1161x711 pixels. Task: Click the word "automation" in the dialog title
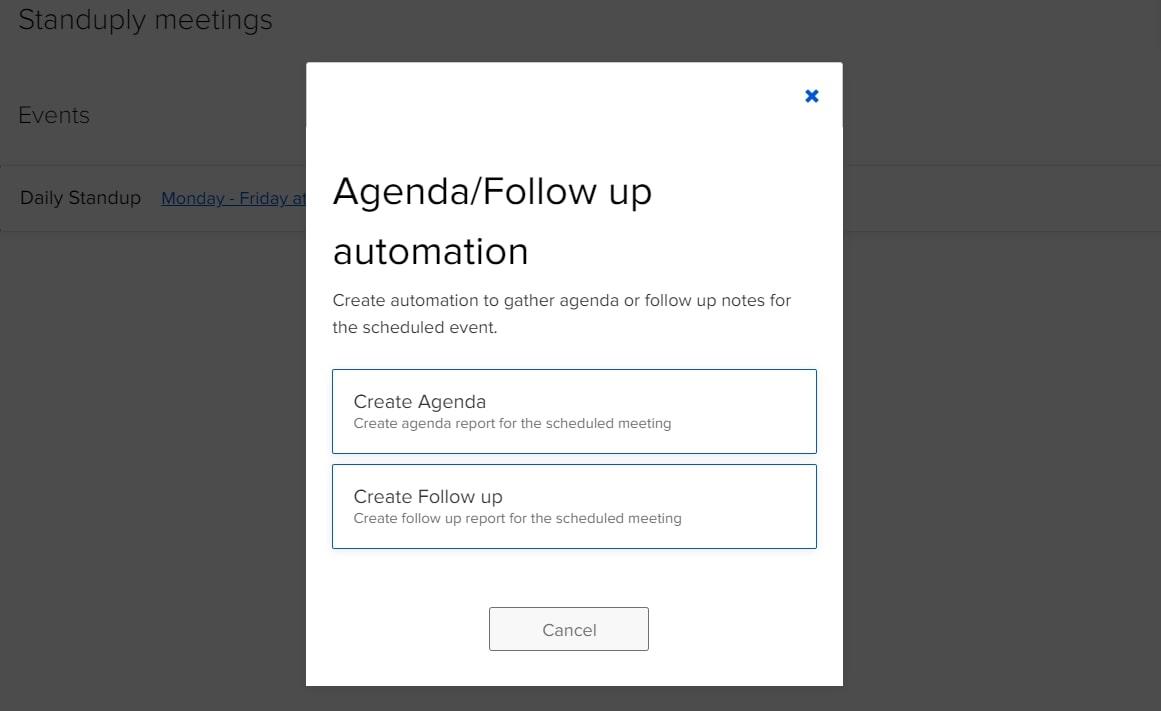pos(430,250)
